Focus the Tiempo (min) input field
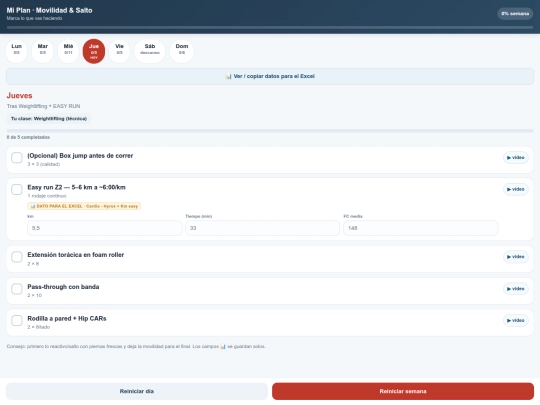 (x=262, y=228)
